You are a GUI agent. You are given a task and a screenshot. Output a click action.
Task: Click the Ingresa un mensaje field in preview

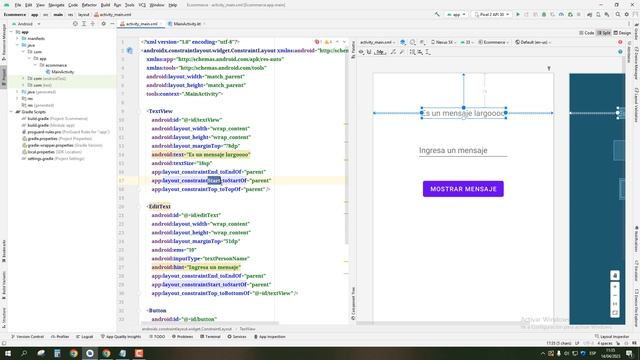[x=463, y=150]
